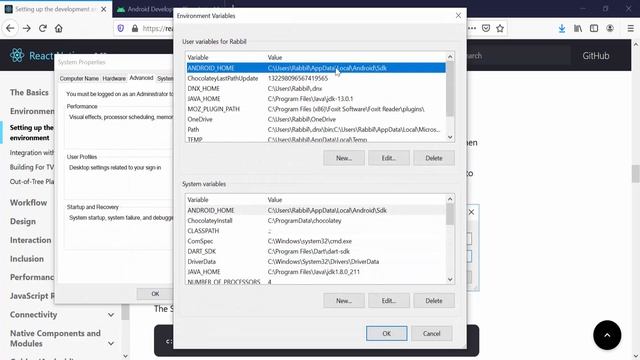Open the GitHub link in header

(596, 56)
